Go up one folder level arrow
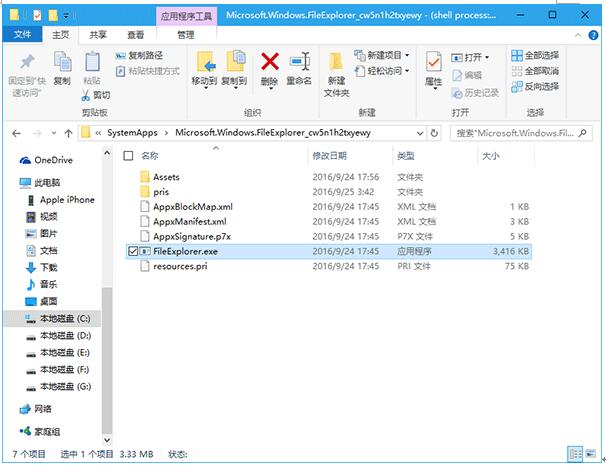 [x=68, y=133]
